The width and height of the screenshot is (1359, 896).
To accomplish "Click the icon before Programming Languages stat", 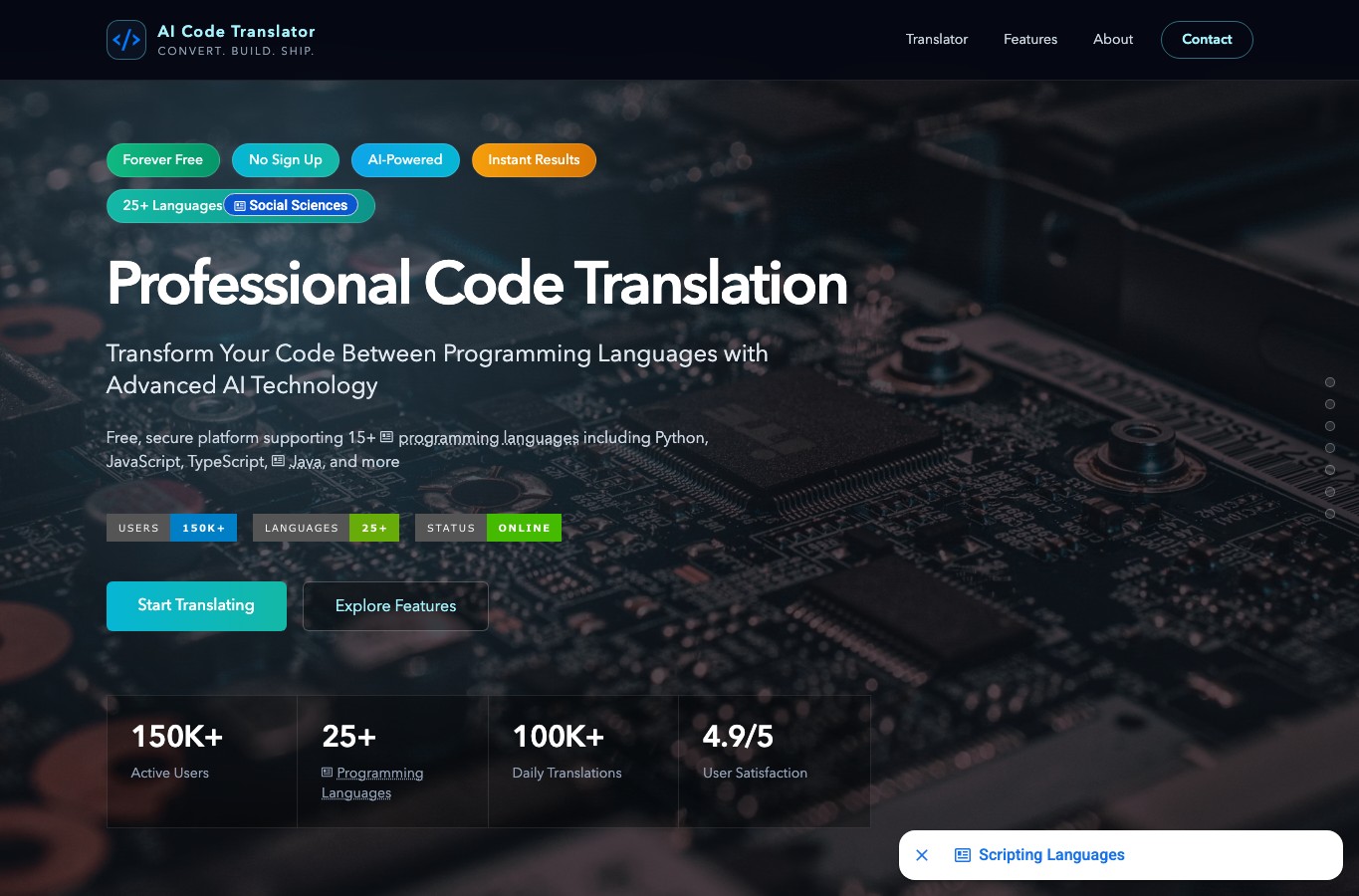I will 328,773.
